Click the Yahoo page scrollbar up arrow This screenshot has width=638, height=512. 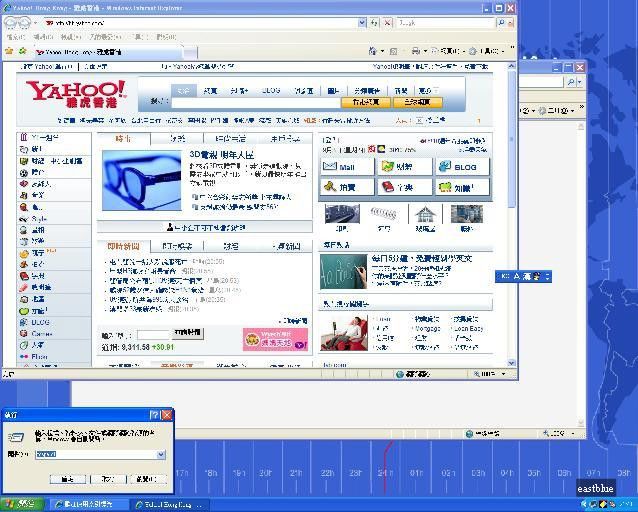click(511, 66)
